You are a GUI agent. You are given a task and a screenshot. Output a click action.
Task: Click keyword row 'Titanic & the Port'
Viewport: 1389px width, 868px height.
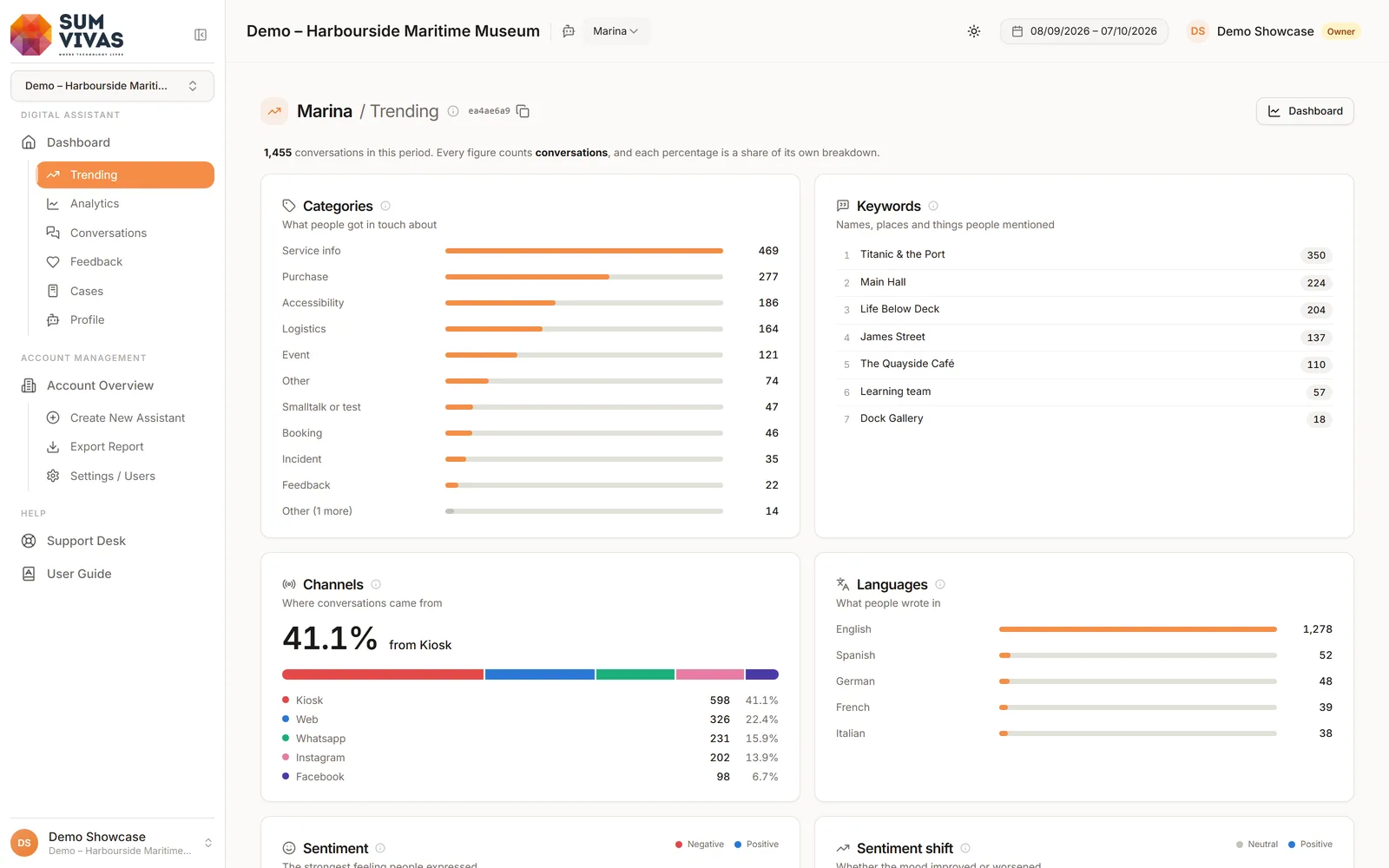click(1084, 255)
